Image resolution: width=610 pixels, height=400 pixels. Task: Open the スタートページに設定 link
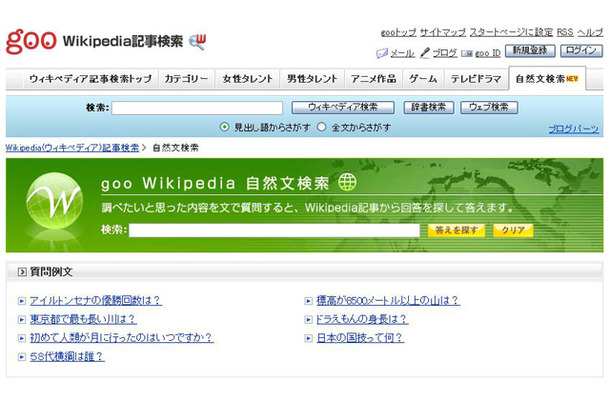tap(511, 32)
